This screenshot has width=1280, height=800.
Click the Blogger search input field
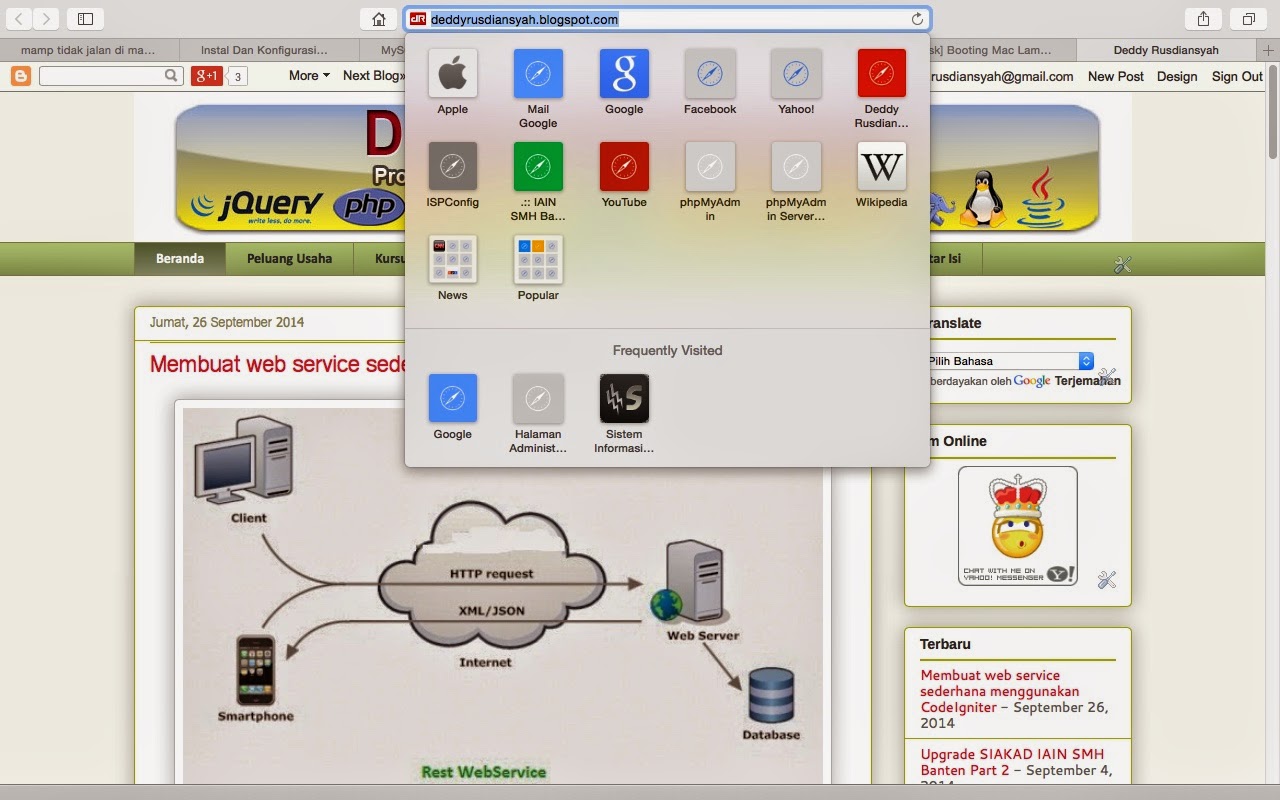102,76
